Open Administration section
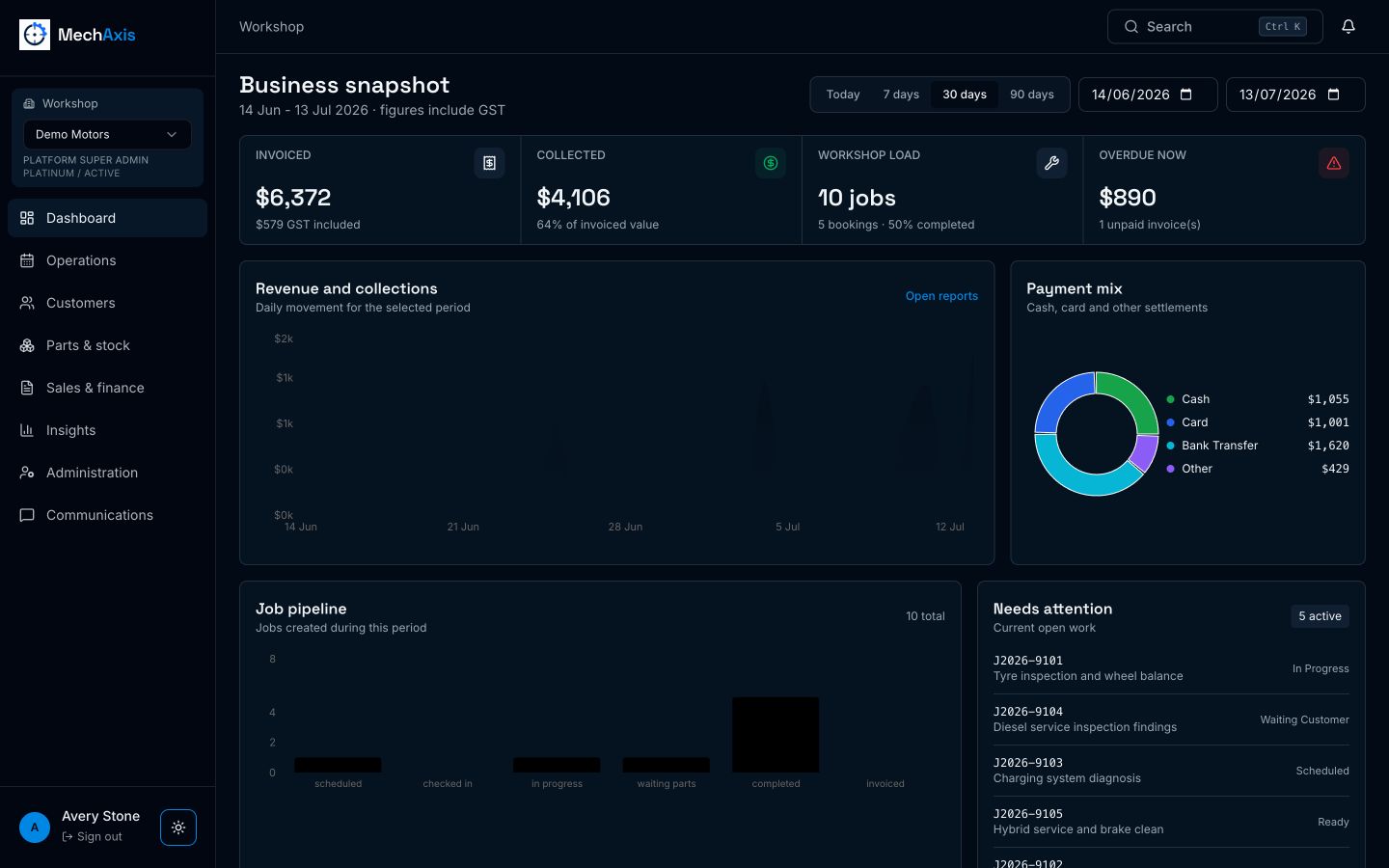1389x868 pixels. coord(107,473)
